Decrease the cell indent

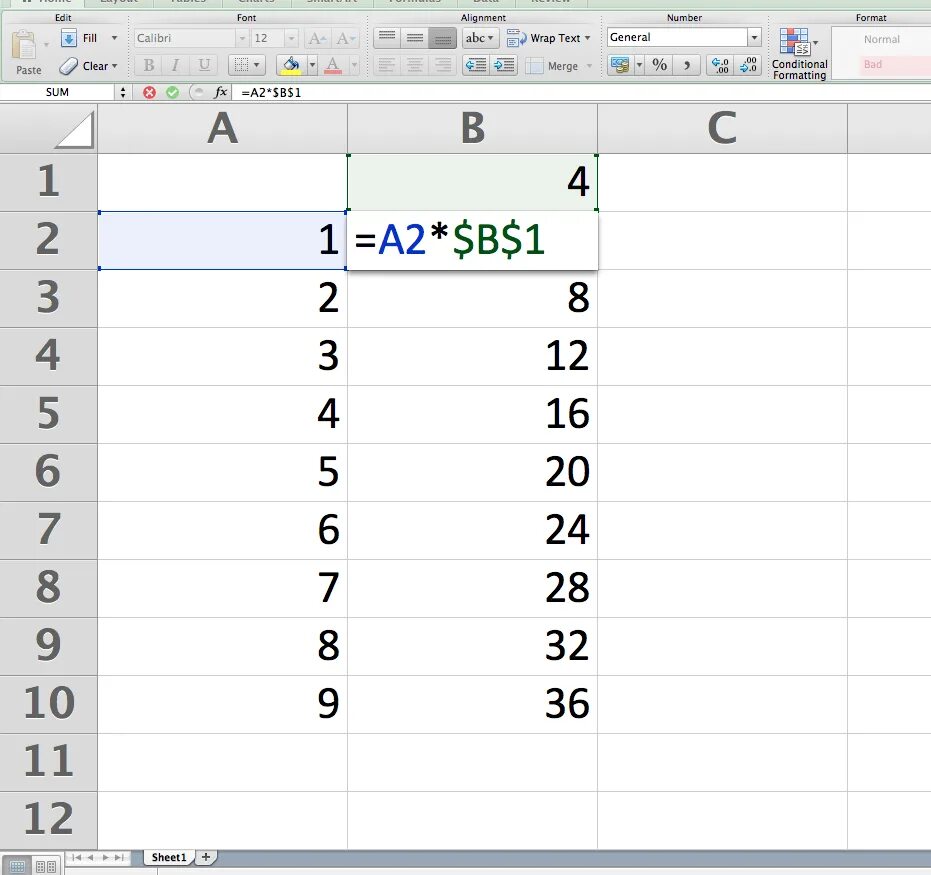476,65
